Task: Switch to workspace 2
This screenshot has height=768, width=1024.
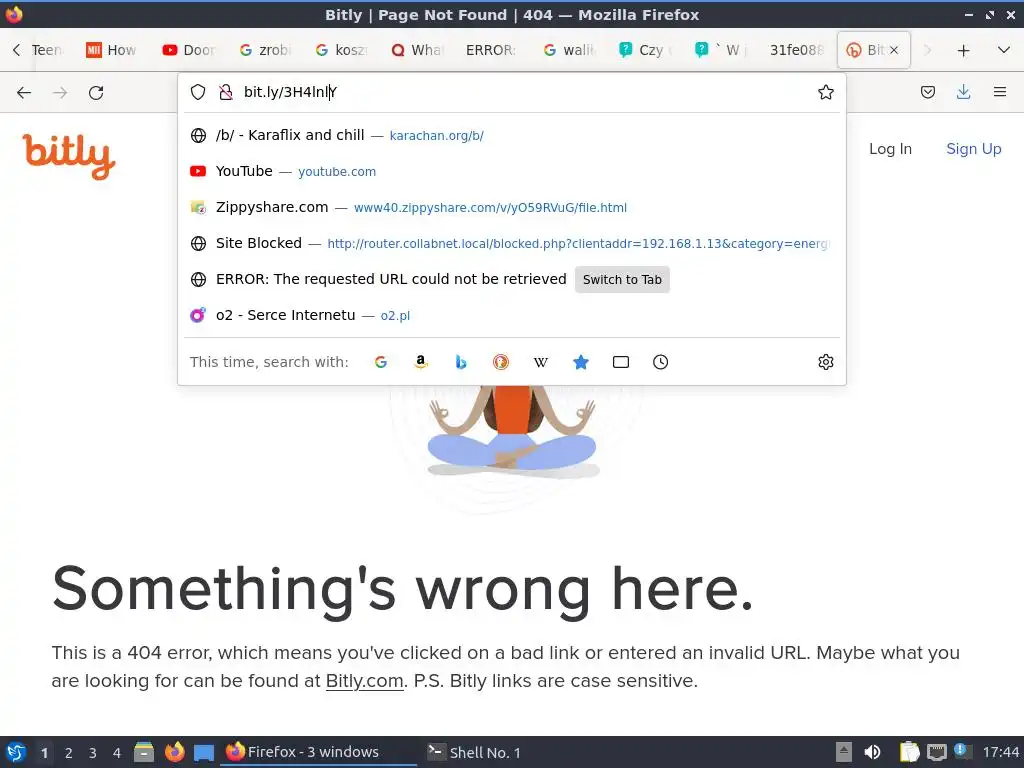Action: pos(69,753)
